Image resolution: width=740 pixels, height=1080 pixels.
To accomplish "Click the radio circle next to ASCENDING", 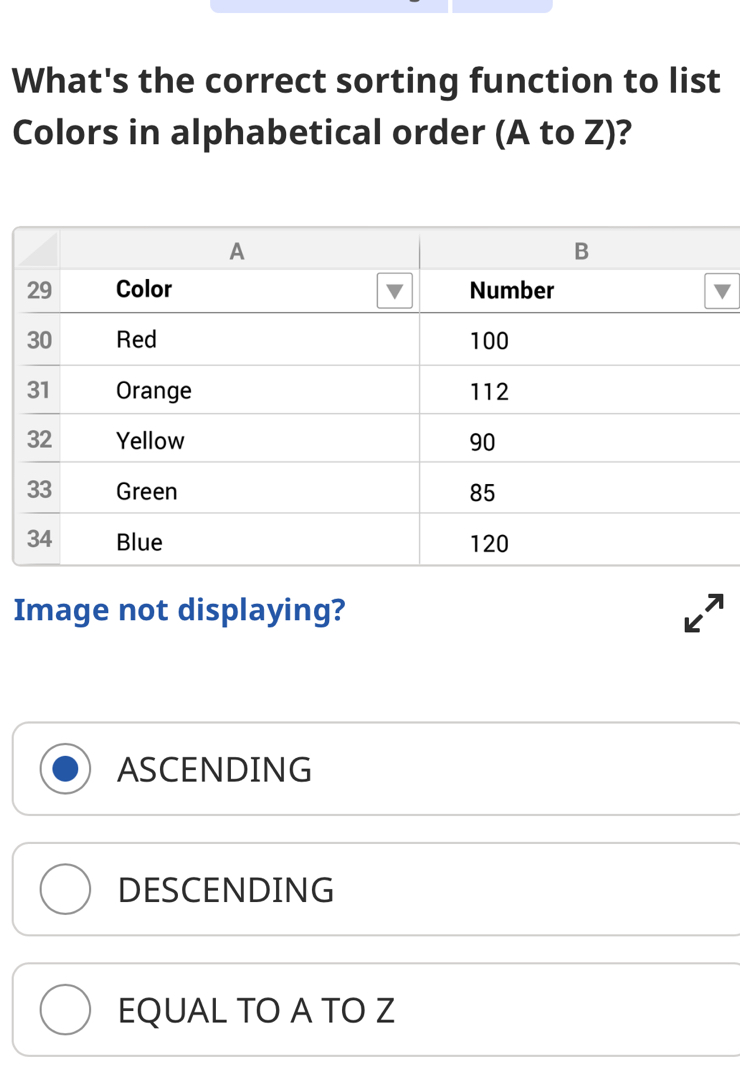I will pyautogui.click(x=65, y=769).
